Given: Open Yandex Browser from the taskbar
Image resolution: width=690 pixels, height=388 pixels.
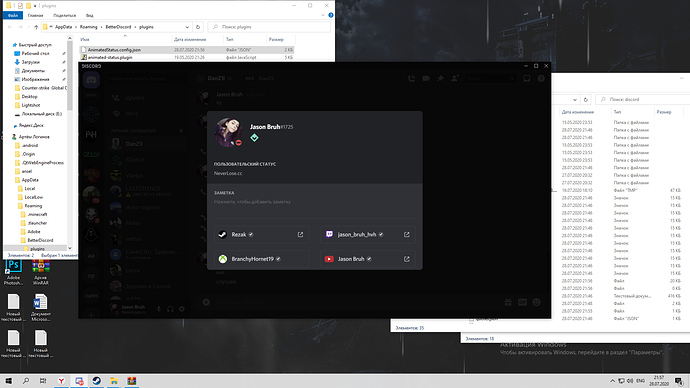Looking at the screenshot, I should pos(62,381).
